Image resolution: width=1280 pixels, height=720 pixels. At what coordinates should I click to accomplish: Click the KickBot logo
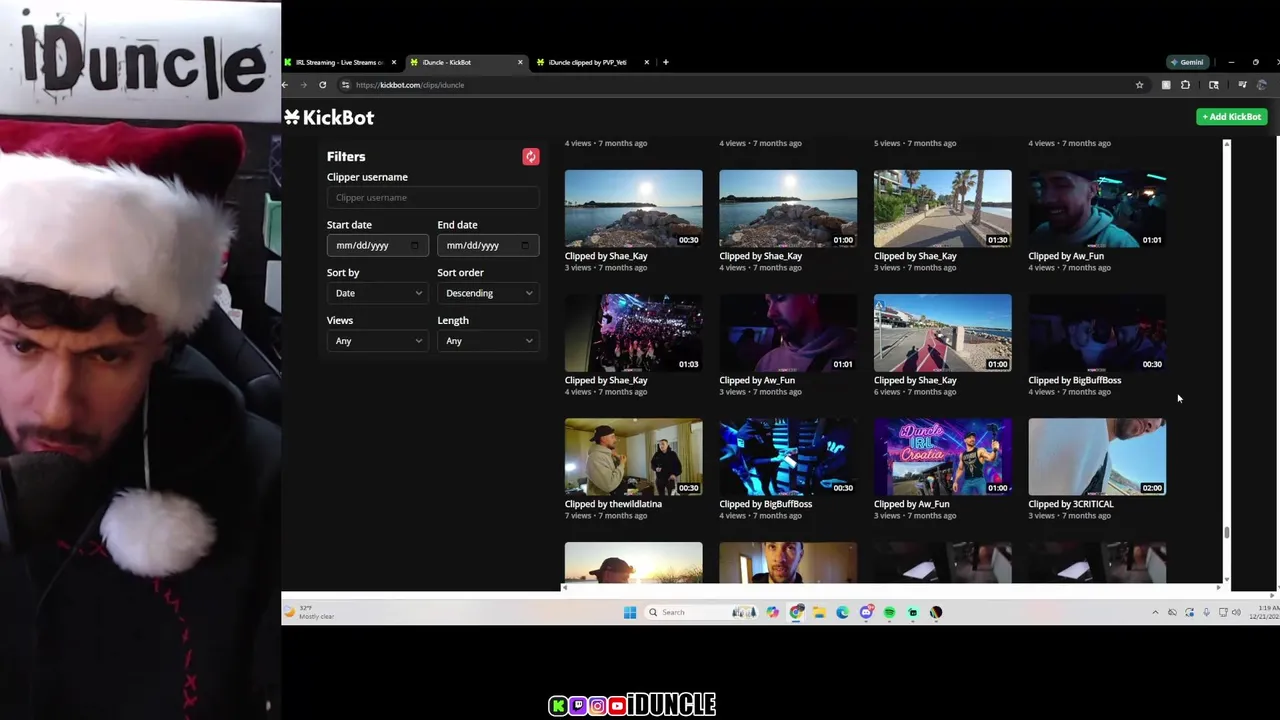pyautogui.click(x=329, y=118)
